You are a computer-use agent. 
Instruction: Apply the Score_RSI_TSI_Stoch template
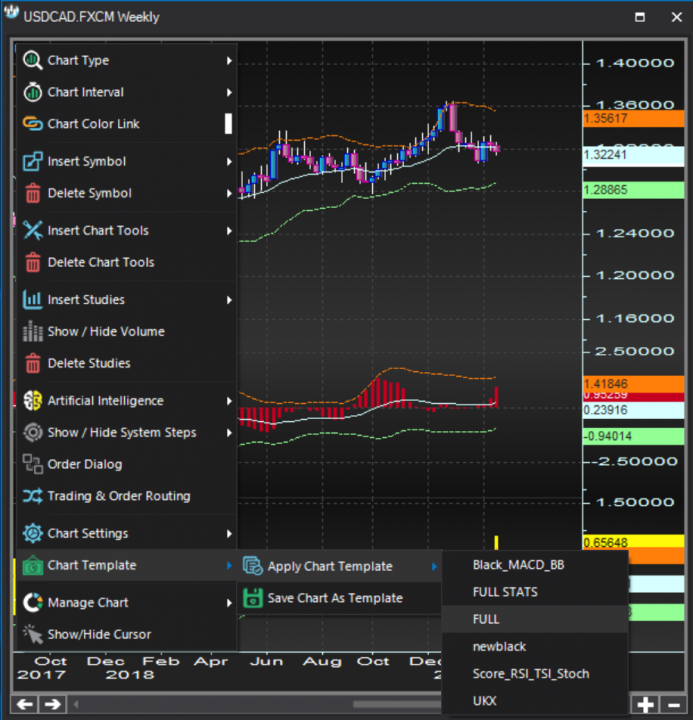[535, 674]
